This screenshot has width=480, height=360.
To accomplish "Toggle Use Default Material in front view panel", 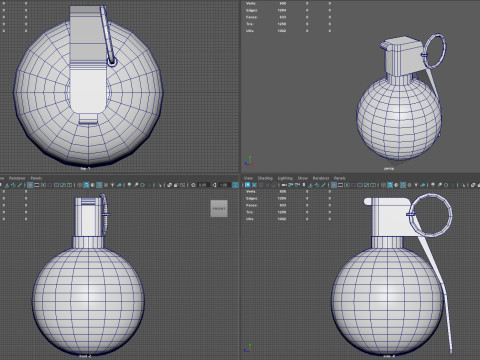I will tap(93, 185).
